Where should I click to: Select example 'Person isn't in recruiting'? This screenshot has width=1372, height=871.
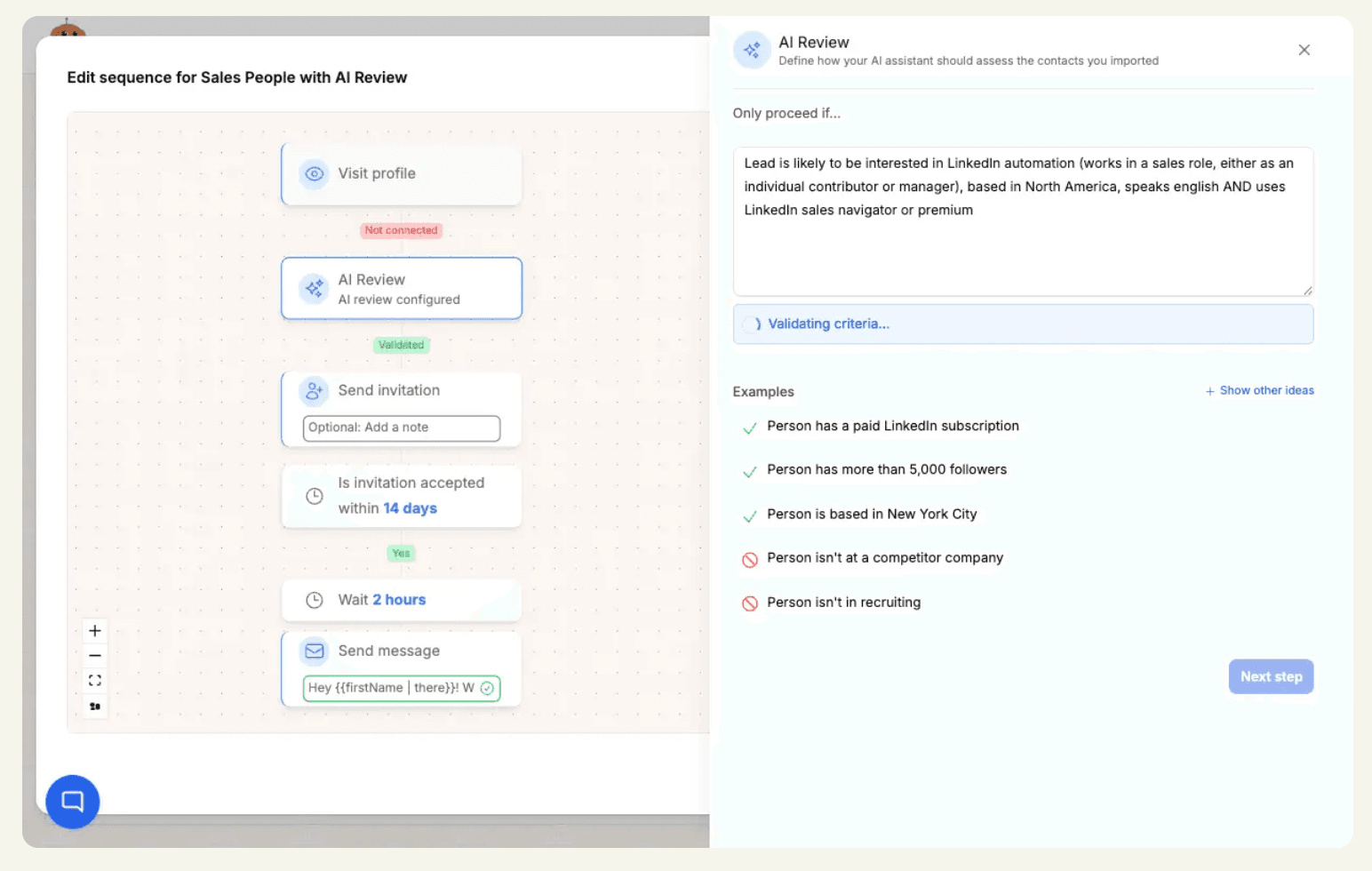[x=843, y=603]
